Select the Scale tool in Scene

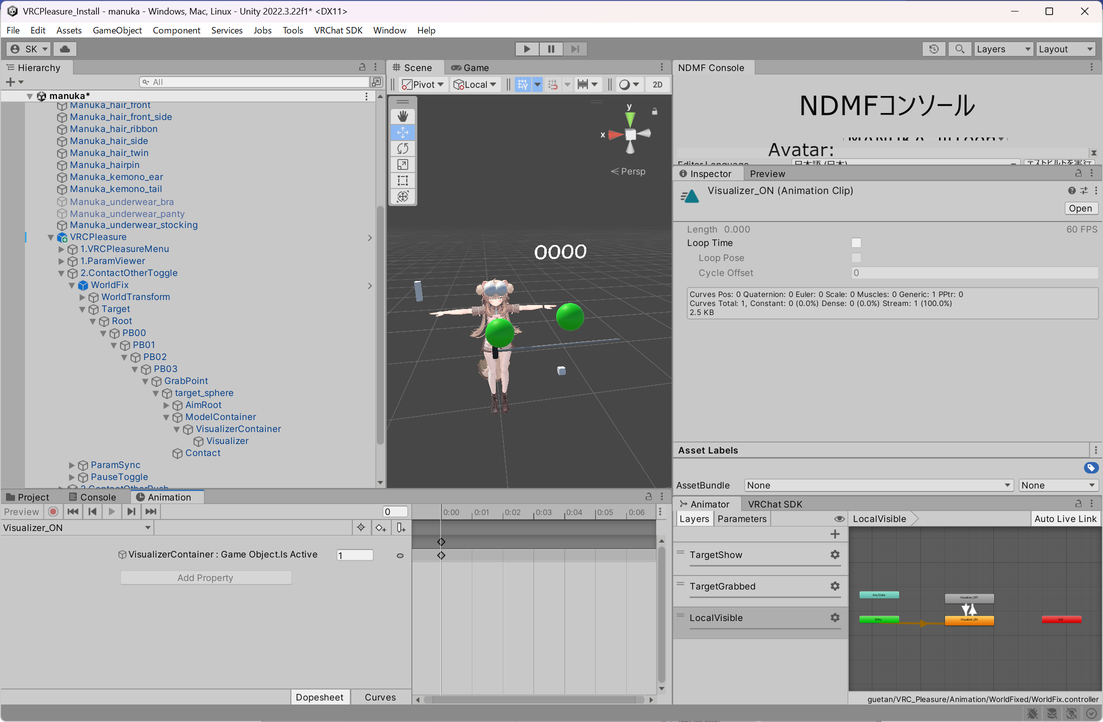403,165
